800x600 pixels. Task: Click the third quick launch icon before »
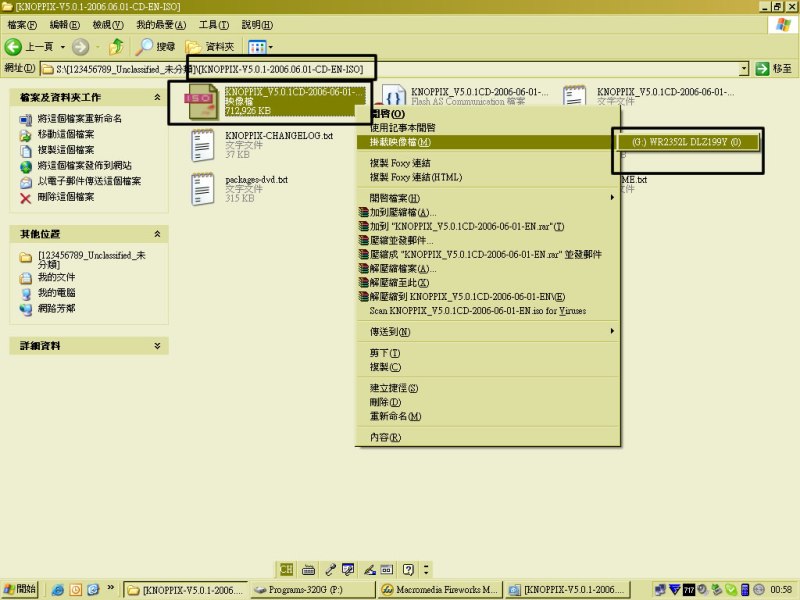(x=93, y=590)
